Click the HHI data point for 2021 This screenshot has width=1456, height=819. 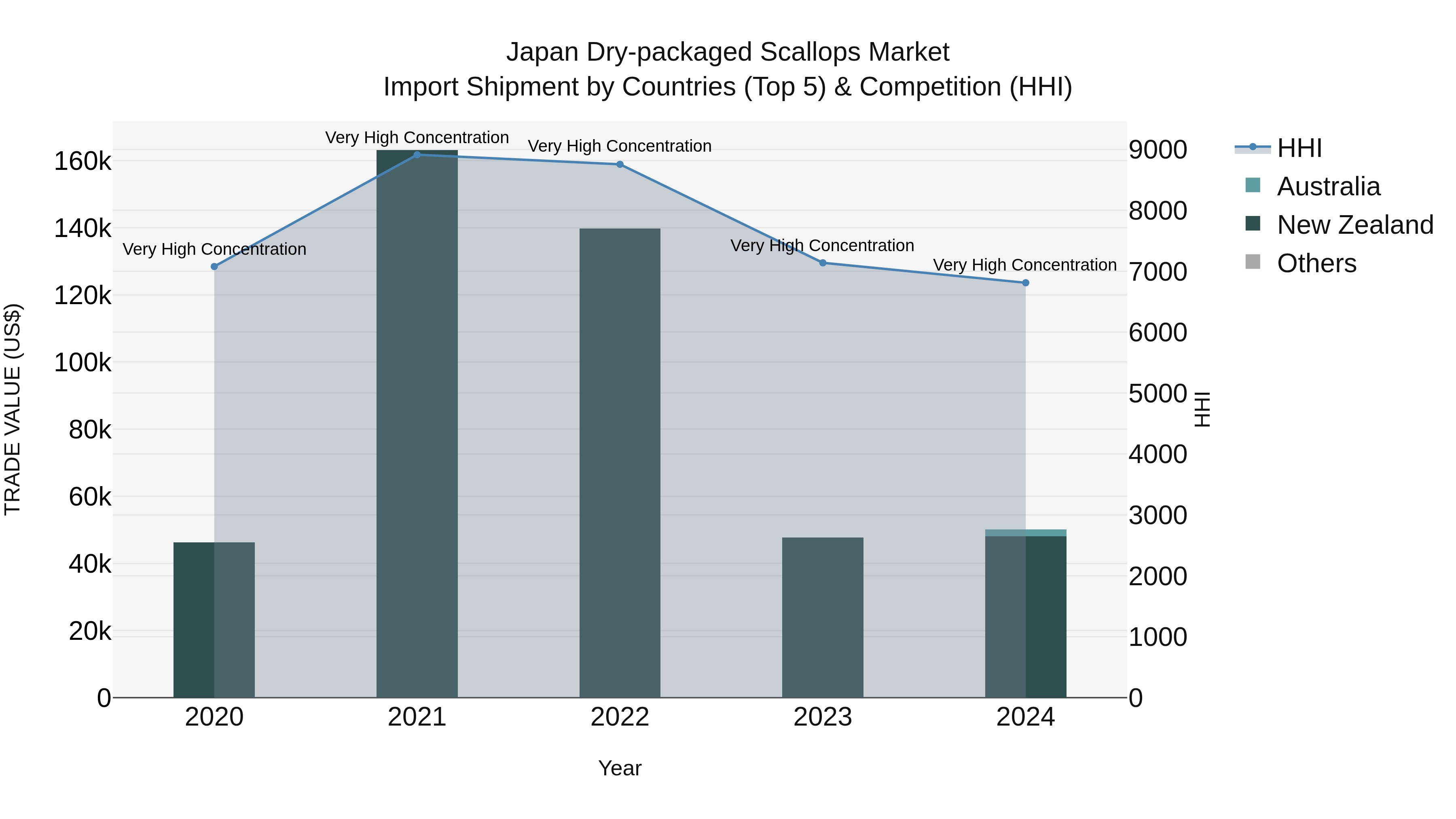tap(417, 155)
